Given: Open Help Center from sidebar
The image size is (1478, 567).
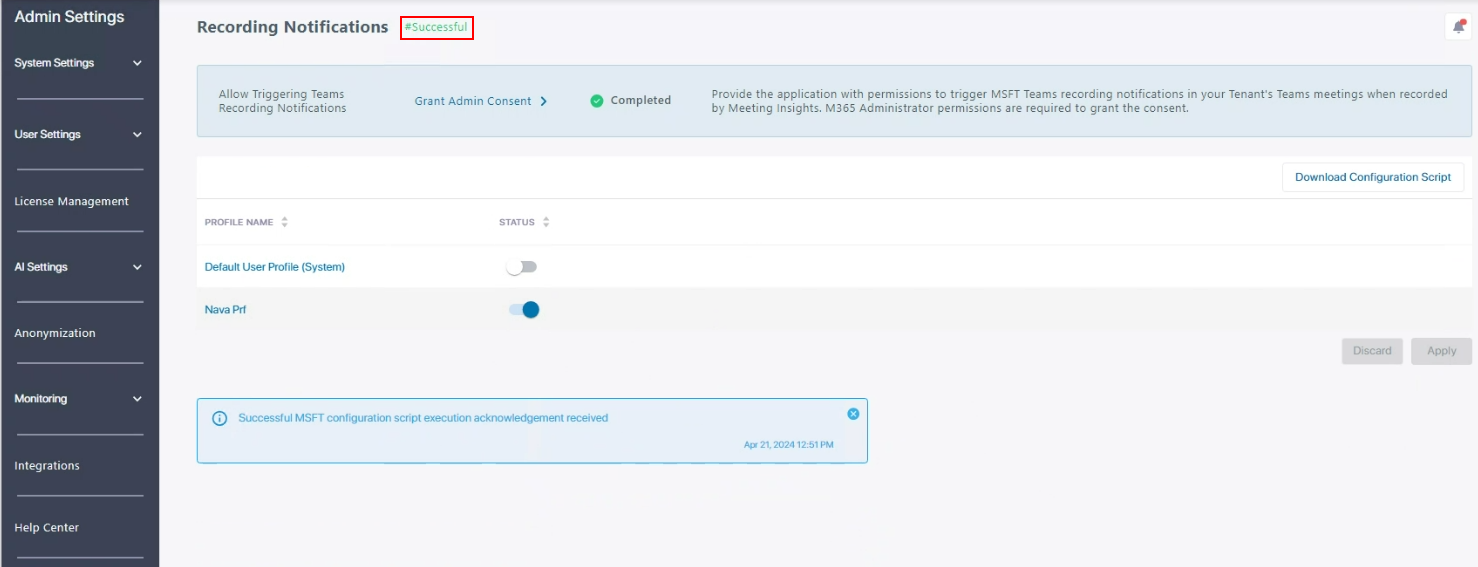Looking at the screenshot, I should pyautogui.click(x=46, y=528).
